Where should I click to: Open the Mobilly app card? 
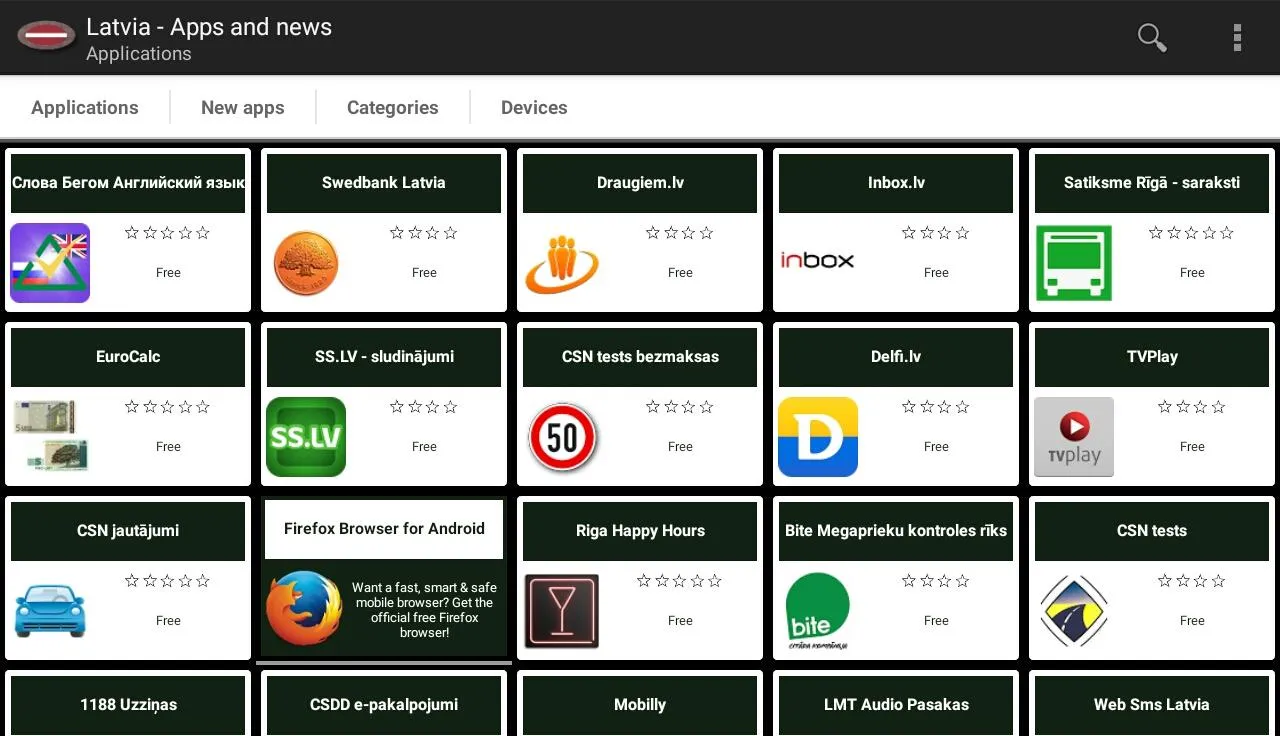(640, 704)
